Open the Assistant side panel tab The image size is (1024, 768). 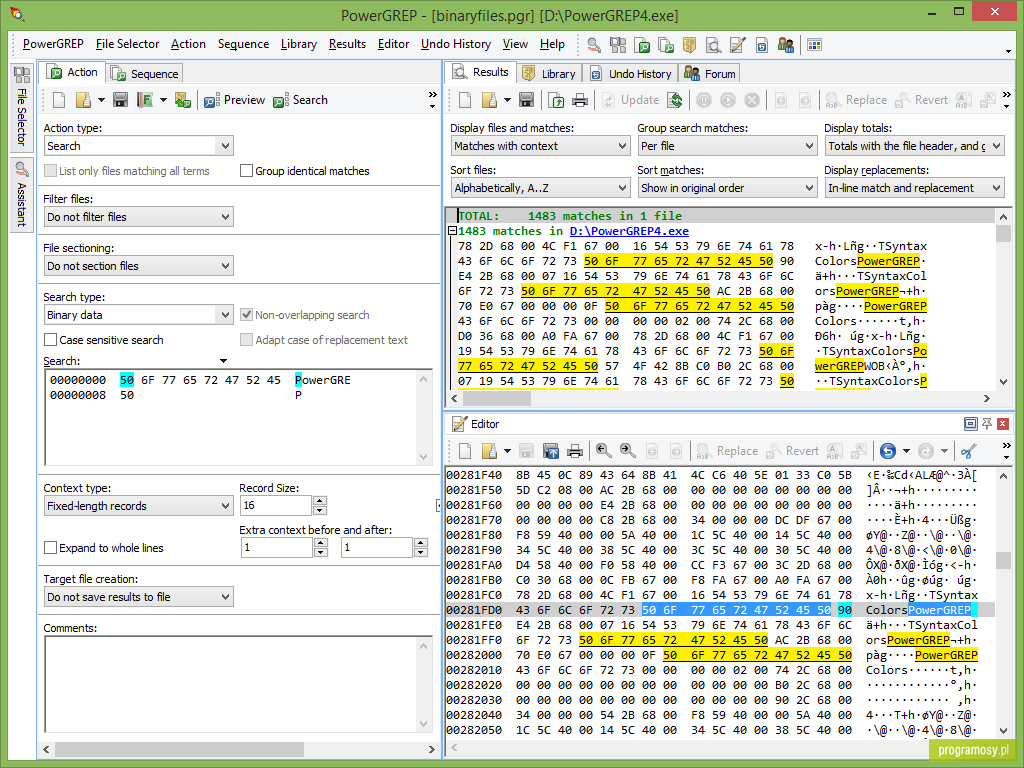(x=22, y=195)
